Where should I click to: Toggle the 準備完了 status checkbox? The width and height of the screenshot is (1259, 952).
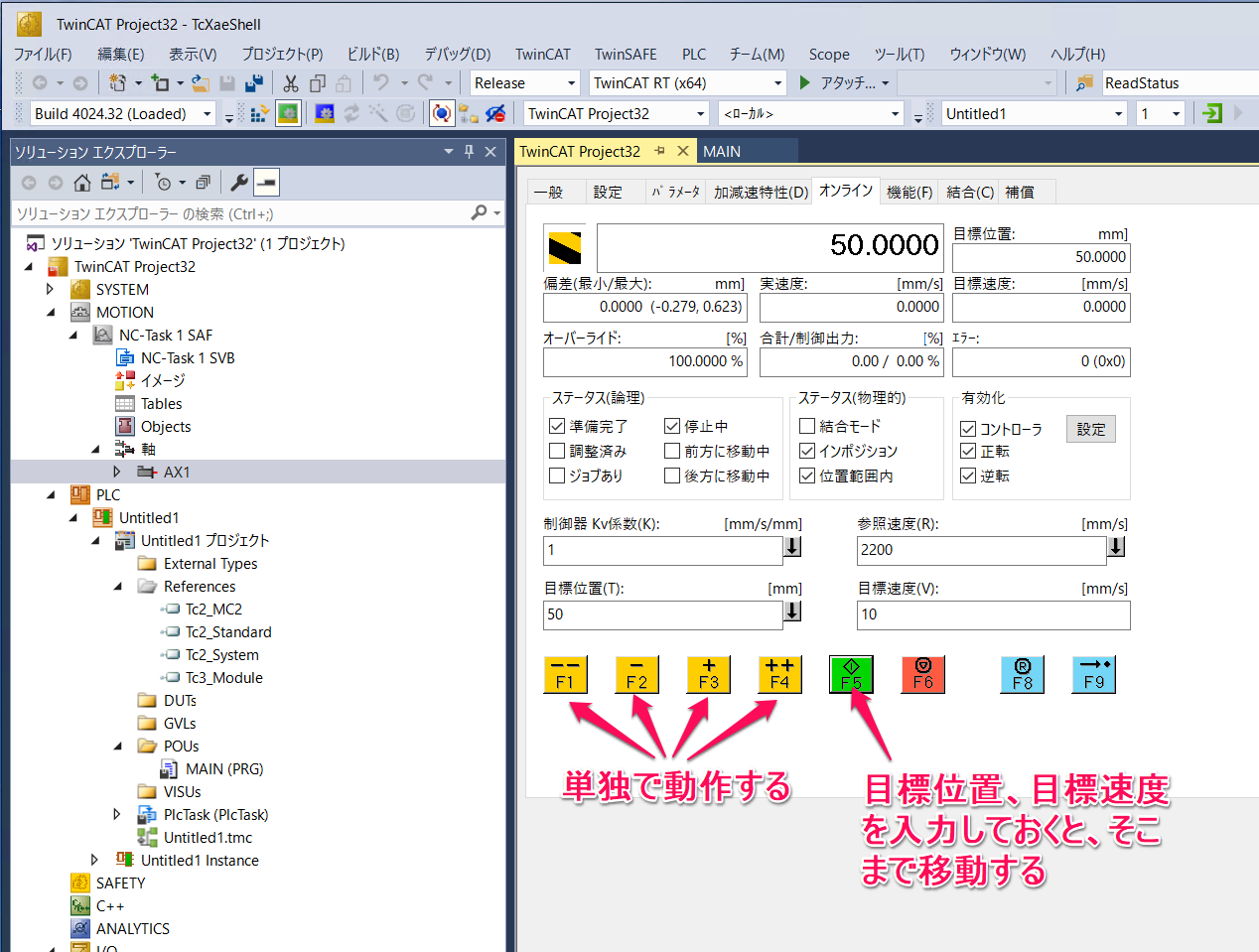(x=557, y=426)
